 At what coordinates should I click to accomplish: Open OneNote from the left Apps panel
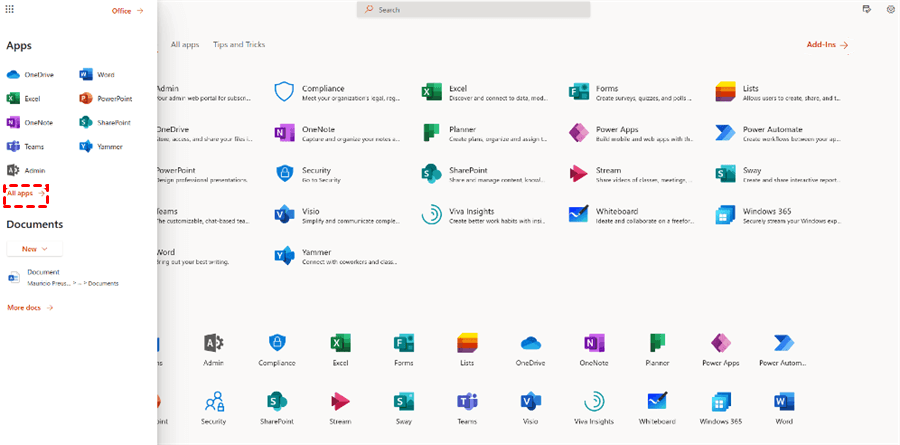30,122
